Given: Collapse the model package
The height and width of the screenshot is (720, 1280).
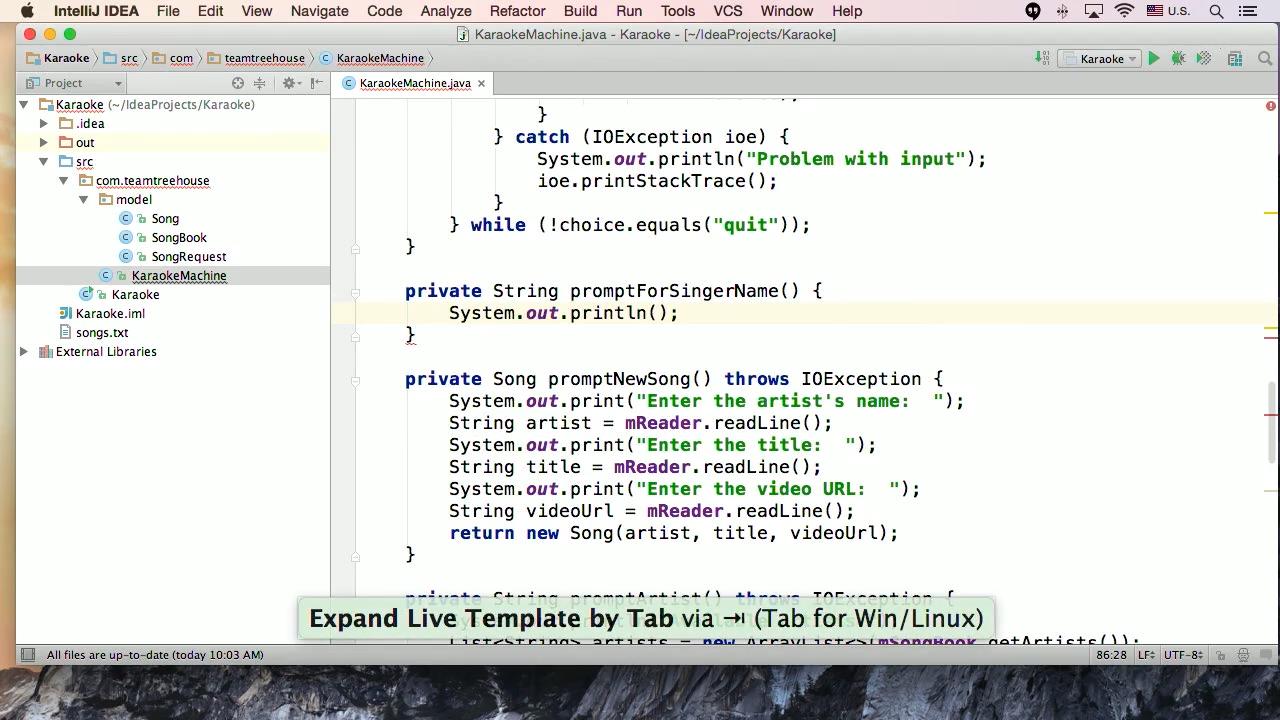Looking at the screenshot, I should click(x=84, y=199).
